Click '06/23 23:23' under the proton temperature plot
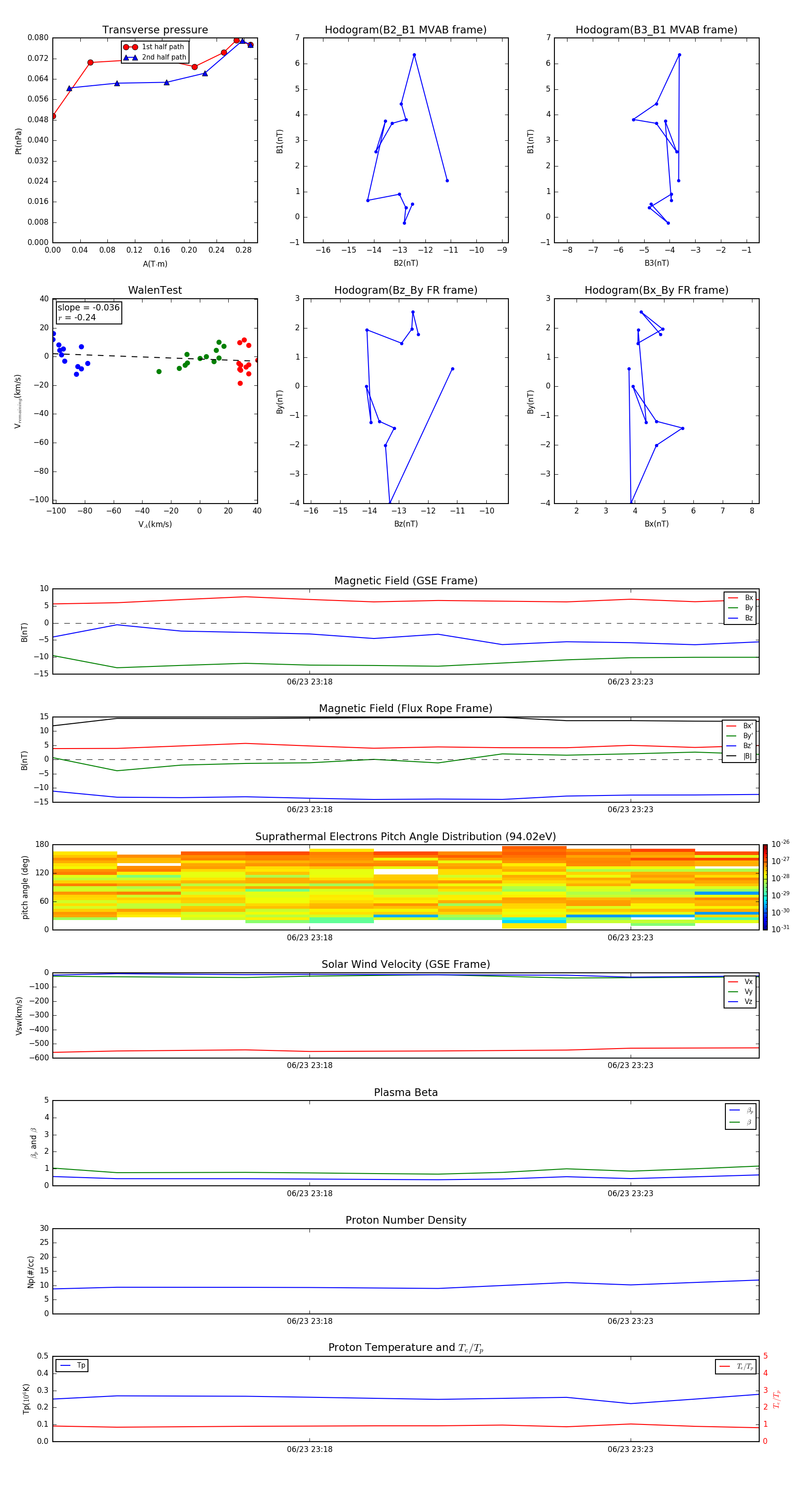 pyautogui.click(x=631, y=1449)
